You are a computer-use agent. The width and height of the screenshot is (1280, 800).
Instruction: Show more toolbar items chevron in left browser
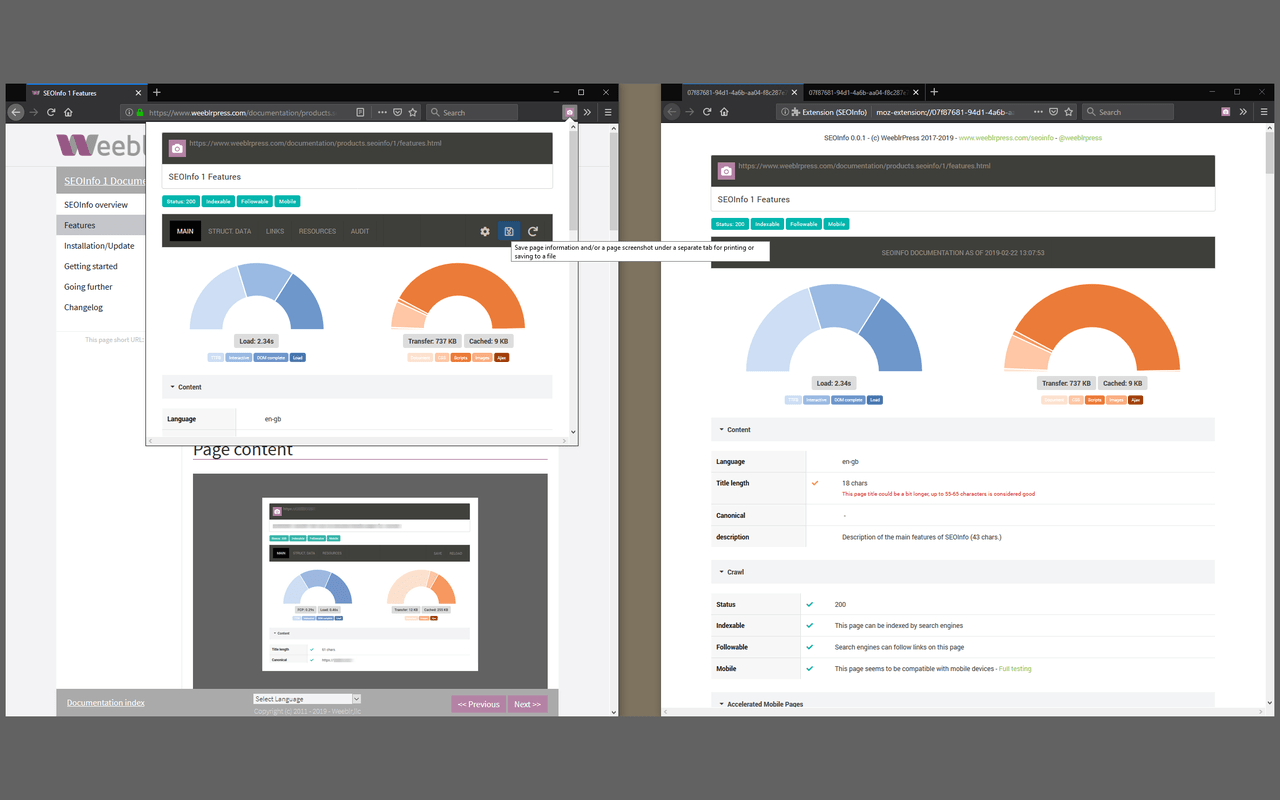tap(588, 112)
